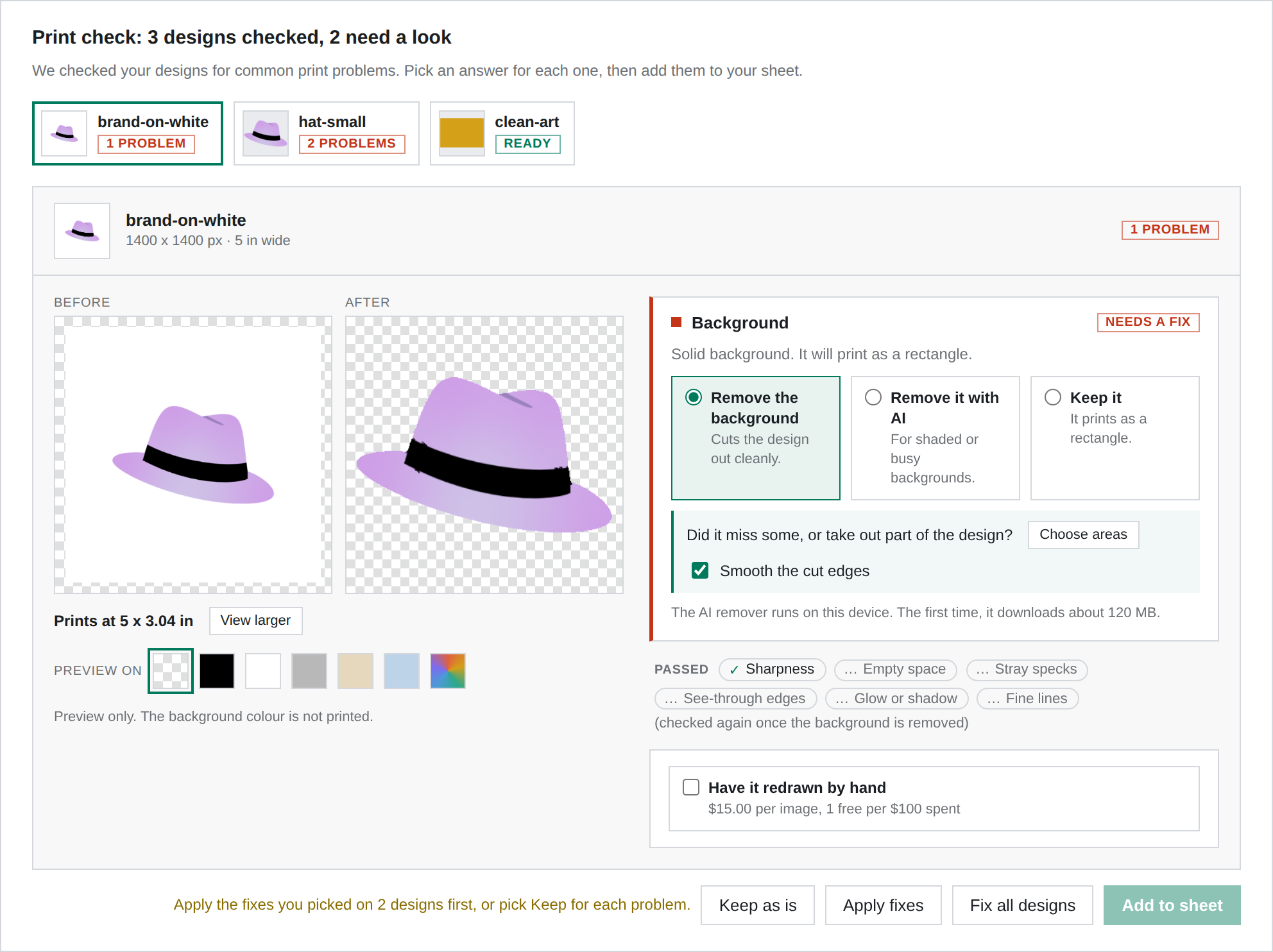This screenshot has width=1273, height=952.
Task: Click the Stray specks chip
Action: pos(1027,669)
